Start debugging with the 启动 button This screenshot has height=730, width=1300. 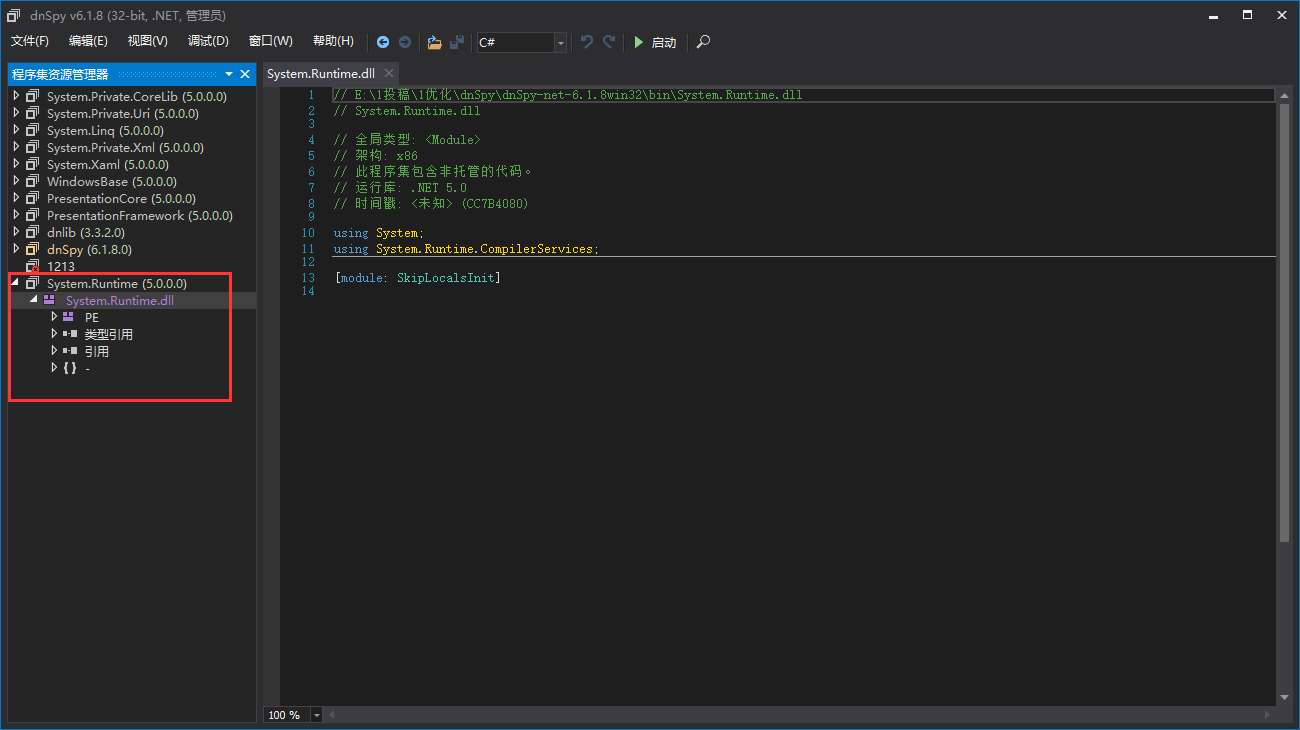click(655, 42)
